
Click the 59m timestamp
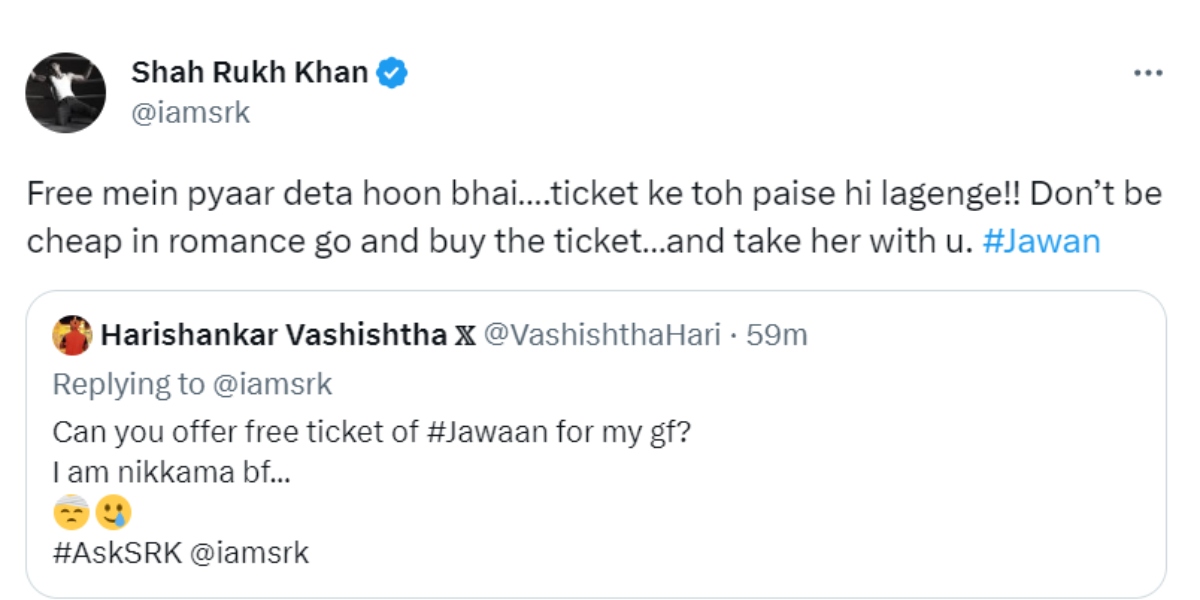(777, 336)
